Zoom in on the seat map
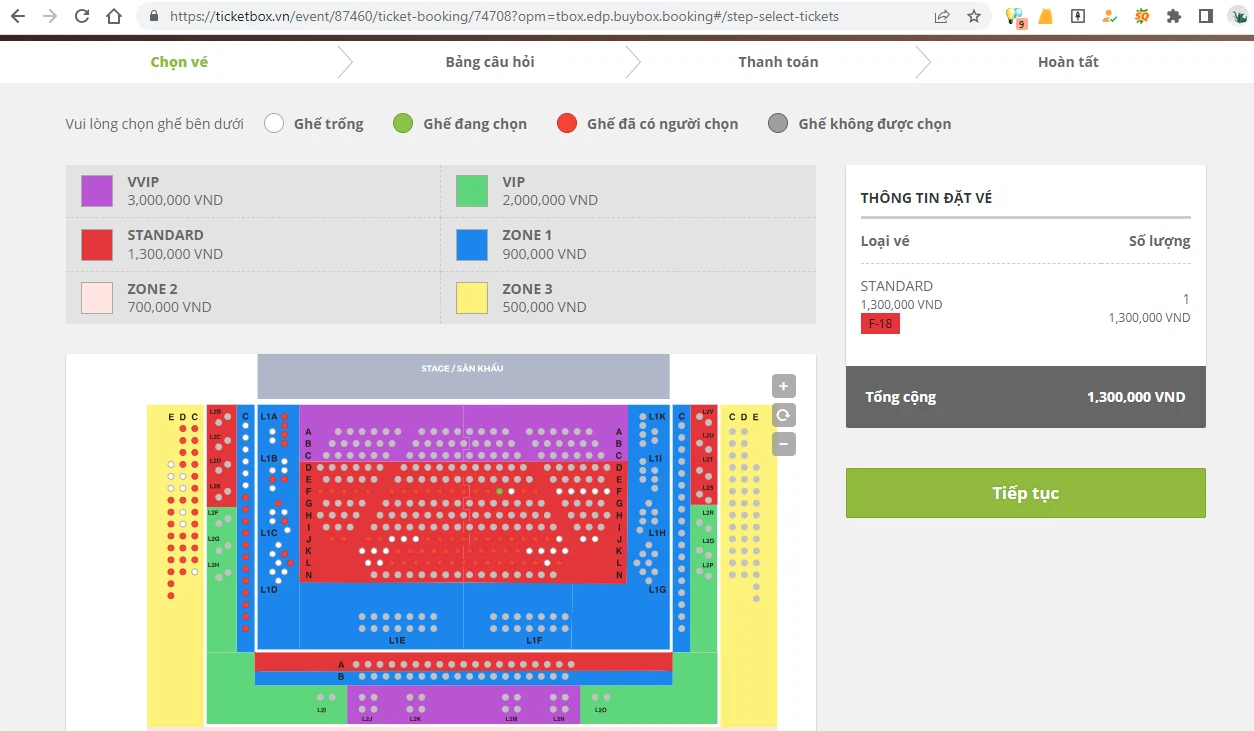1254x731 pixels. tap(784, 386)
